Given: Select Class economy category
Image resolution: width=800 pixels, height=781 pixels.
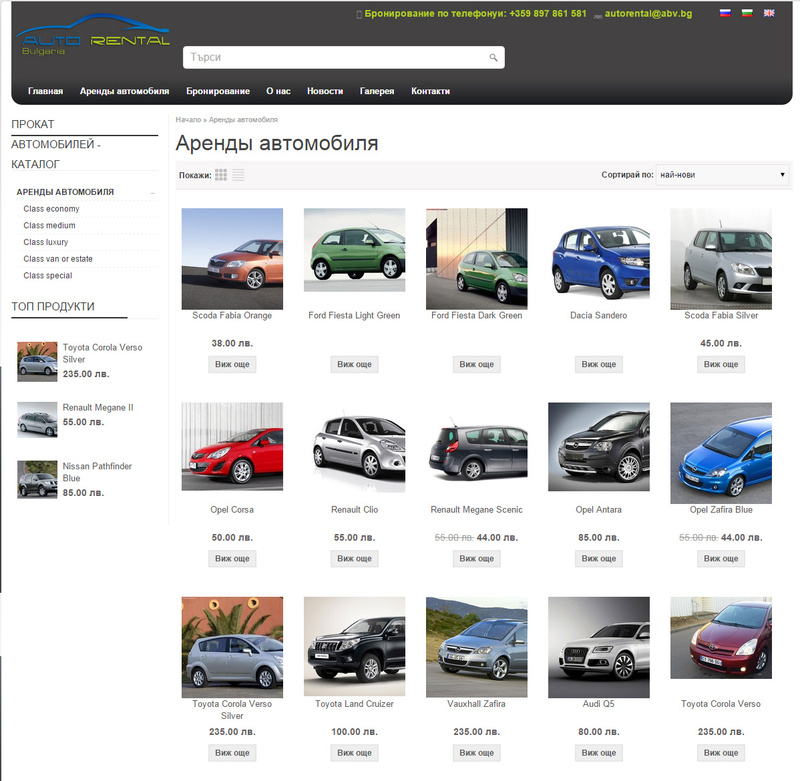Looking at the screenshot, I should point(52,209).
